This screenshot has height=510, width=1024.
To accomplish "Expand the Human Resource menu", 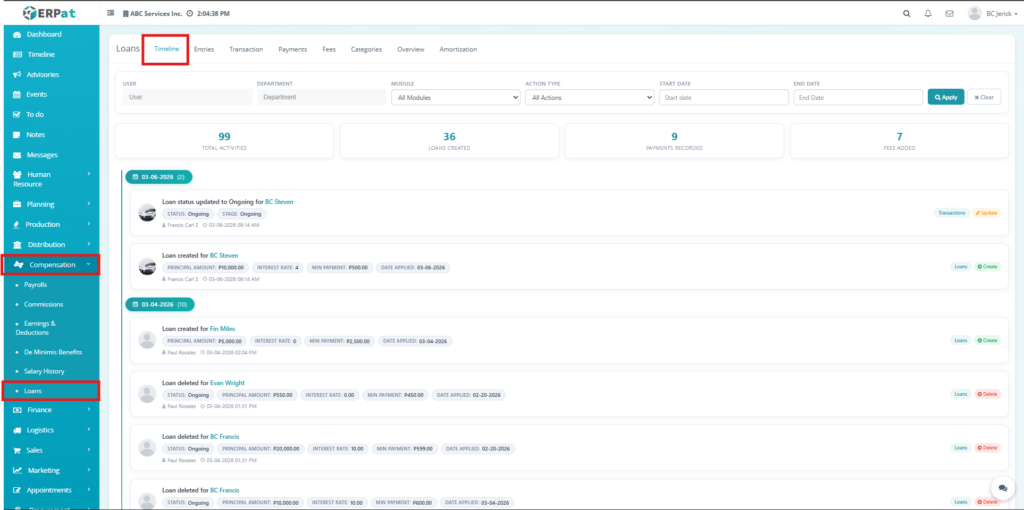I will tap(50, 179).
